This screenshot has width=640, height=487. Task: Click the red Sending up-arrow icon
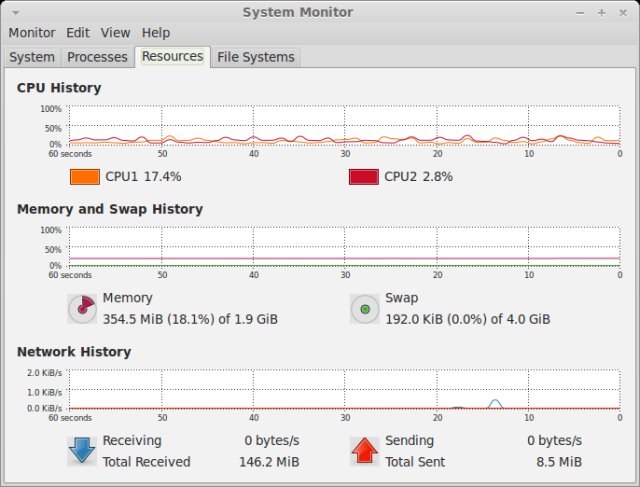pyautogui.click(x=365, y=451)
